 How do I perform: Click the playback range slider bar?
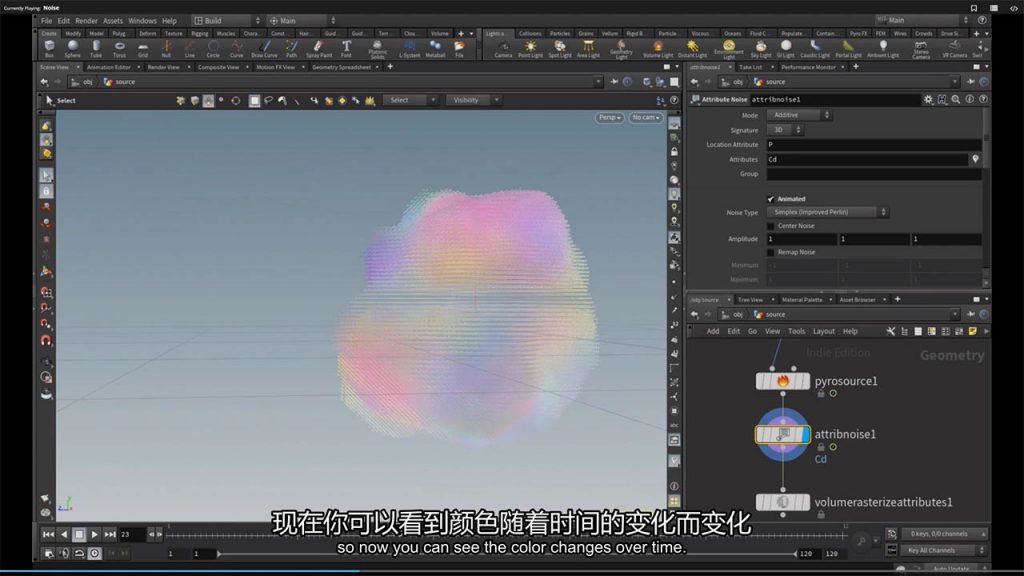(507, 554)
